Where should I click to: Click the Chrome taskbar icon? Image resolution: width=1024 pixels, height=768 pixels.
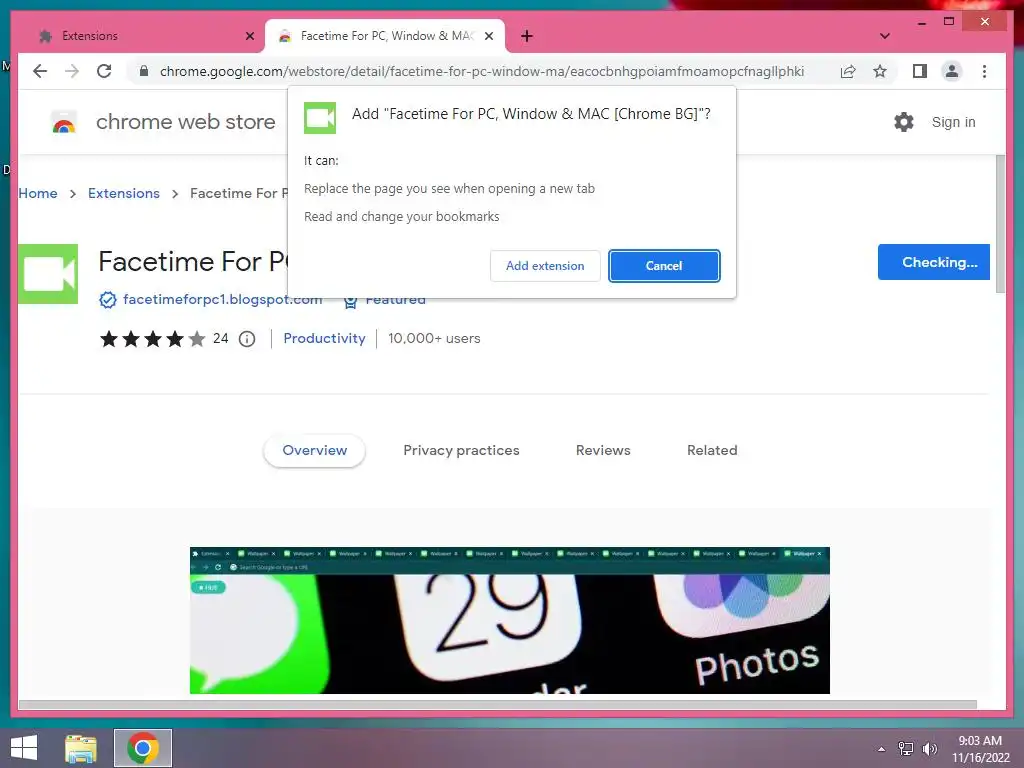coord(143,748)
